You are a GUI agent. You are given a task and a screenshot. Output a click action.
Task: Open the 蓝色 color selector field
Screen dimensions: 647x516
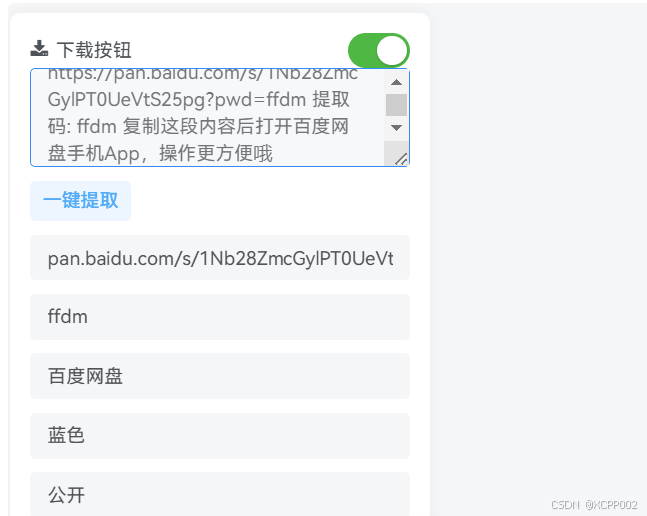pyautogui.click(x=220, y=436)
